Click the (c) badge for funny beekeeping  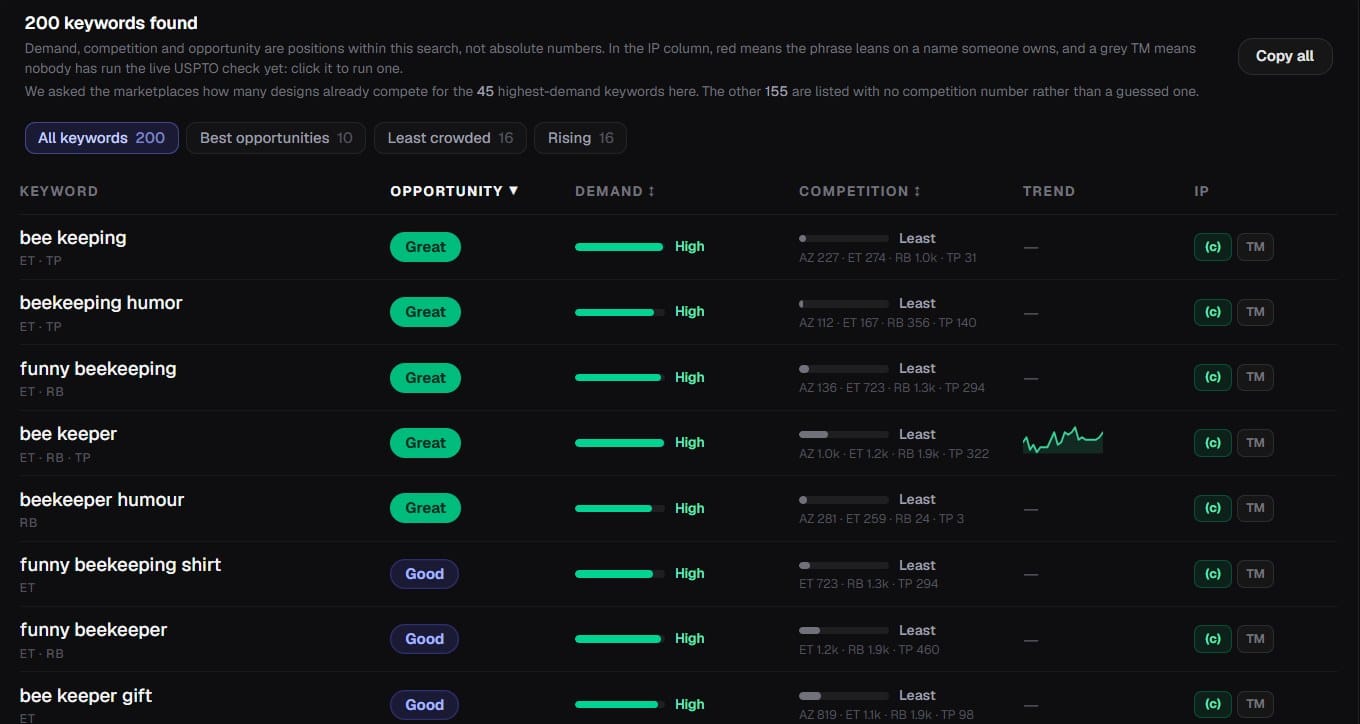(1212, 377)
